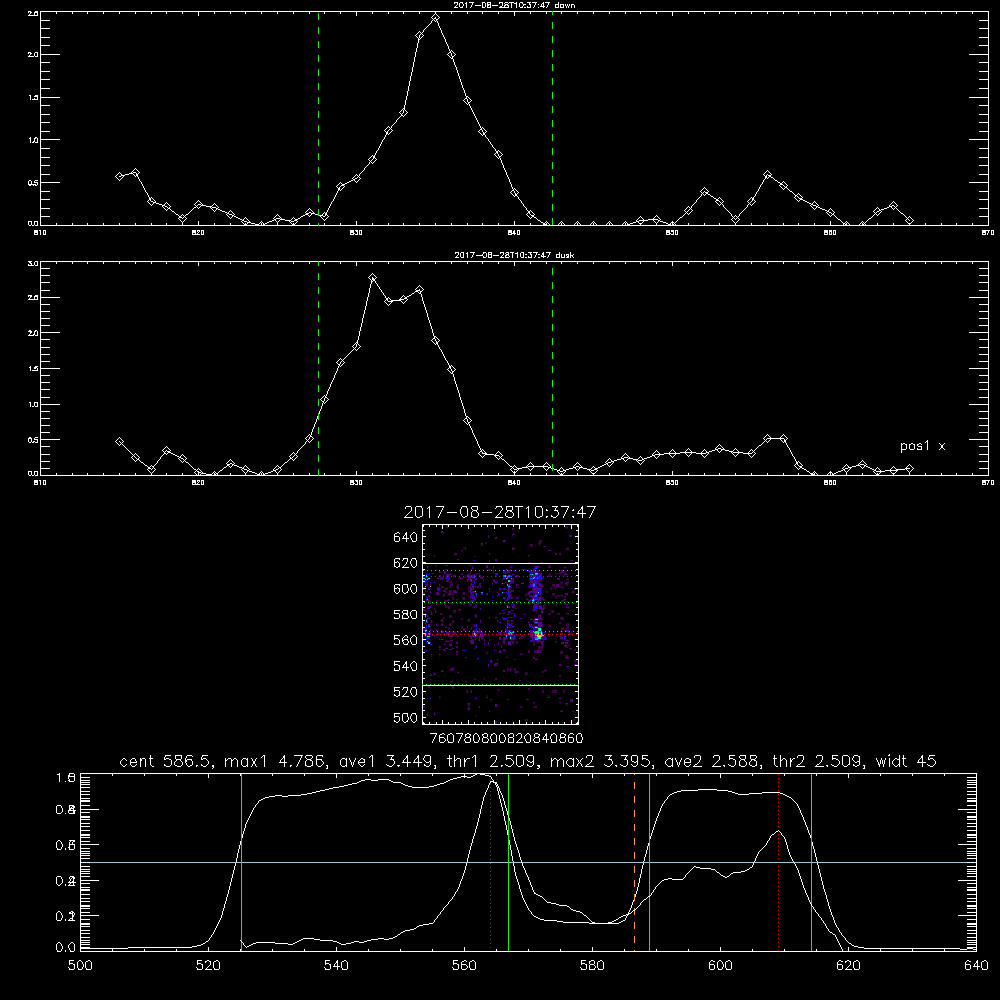Click the peak diamond marker of dawn curve
The image size is (1000, 1000).
pyautogui.click(x=436, y=18)
